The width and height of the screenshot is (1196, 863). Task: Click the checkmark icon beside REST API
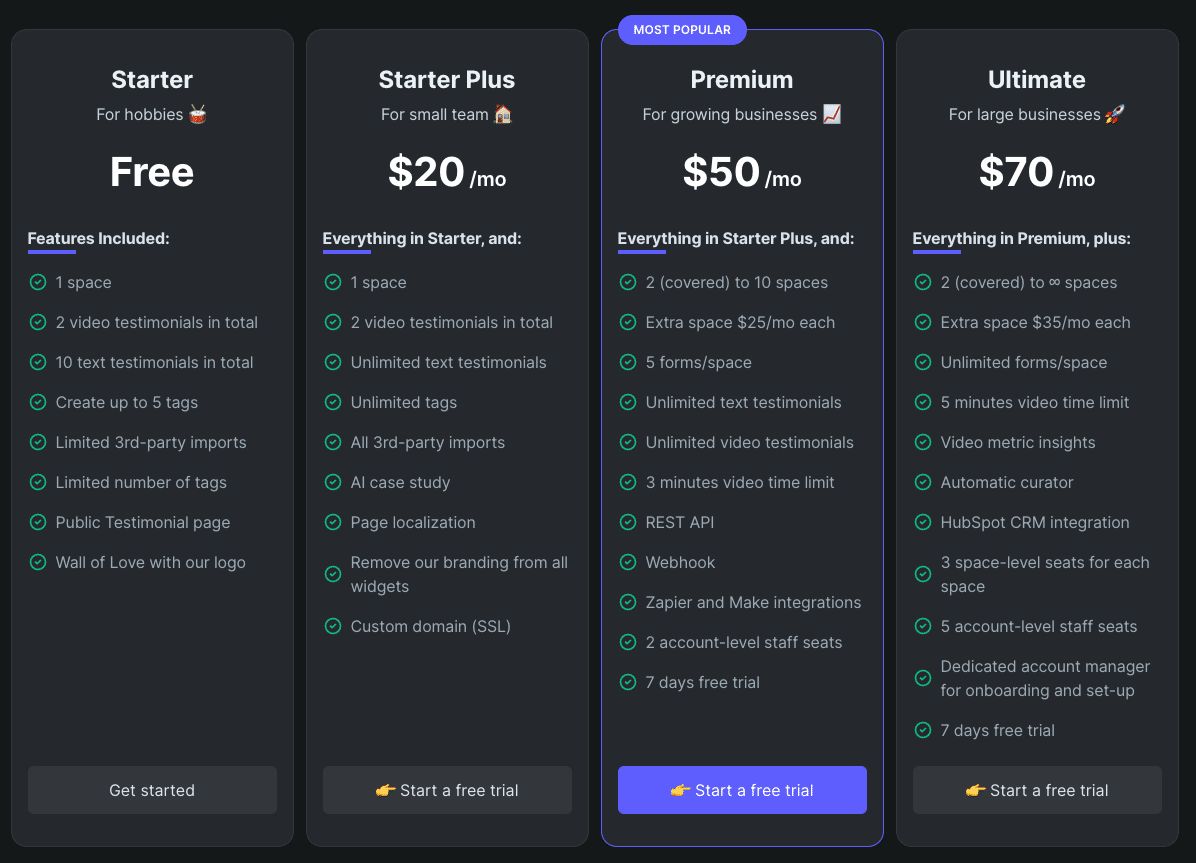coord(628,522)
